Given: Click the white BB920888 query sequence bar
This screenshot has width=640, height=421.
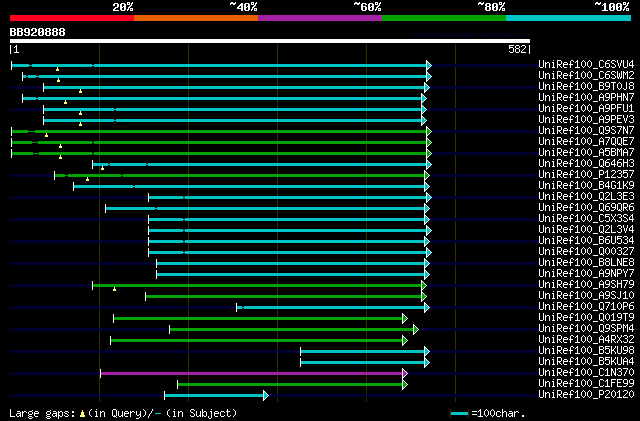Looking at the screenshot, I should 270,41.
